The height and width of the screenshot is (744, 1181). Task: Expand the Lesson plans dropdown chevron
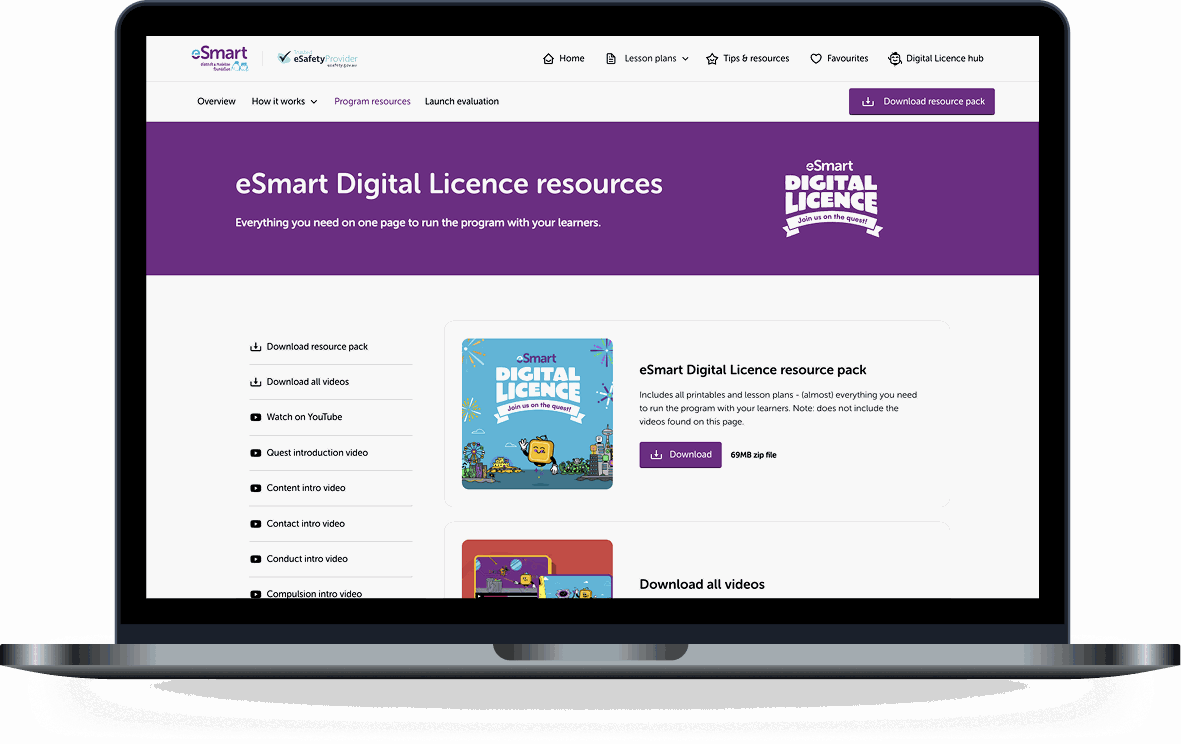(685, 59)
